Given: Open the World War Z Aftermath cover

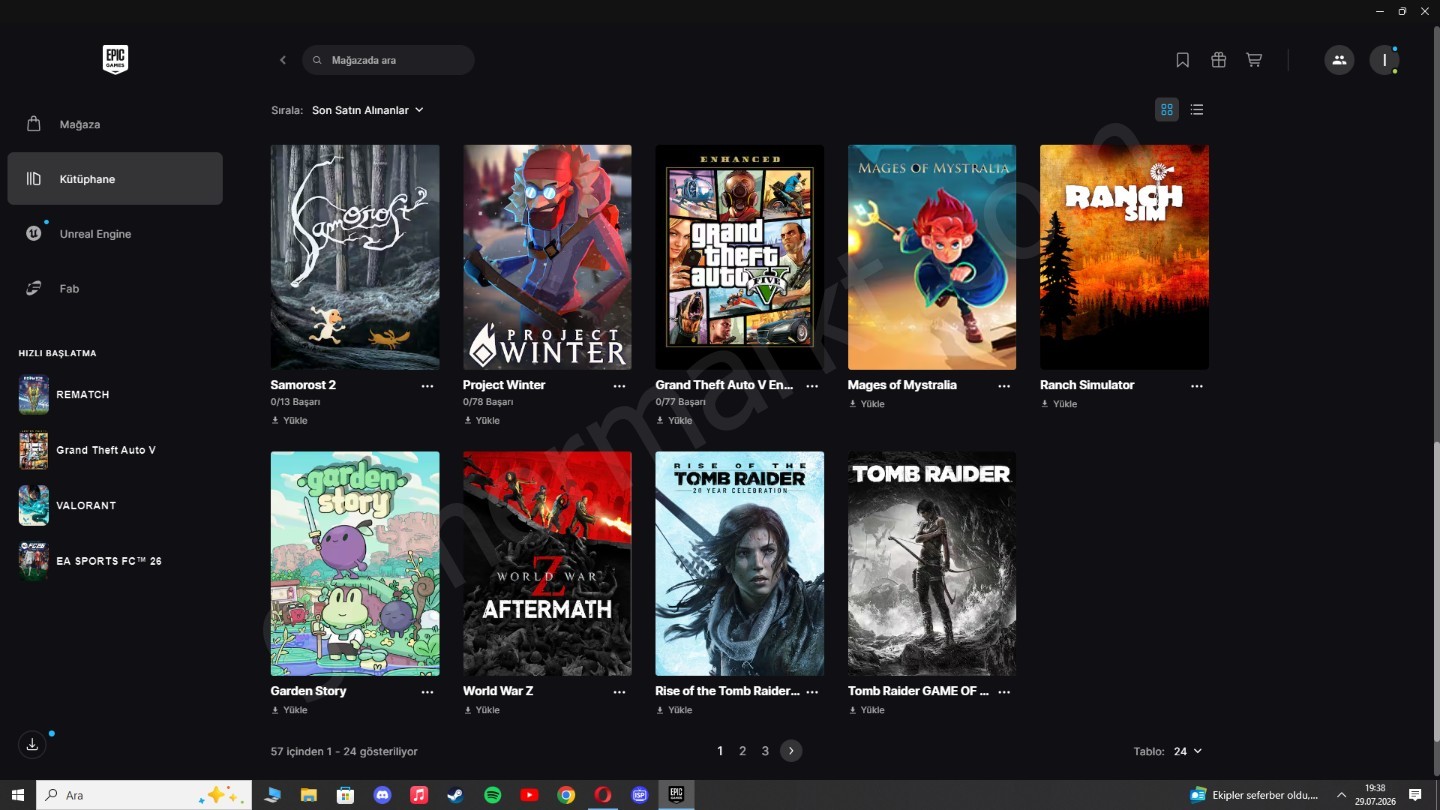Looking at the screenshot, I should pyautogui.click(x=547, y=563).
